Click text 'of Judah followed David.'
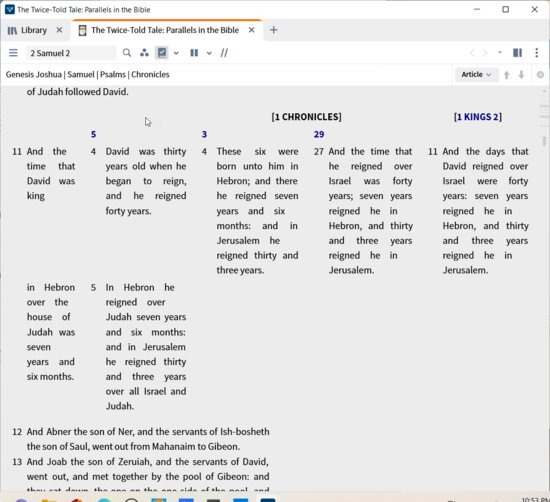This screenshot has width=550, height=502. [x=78, y=92]
